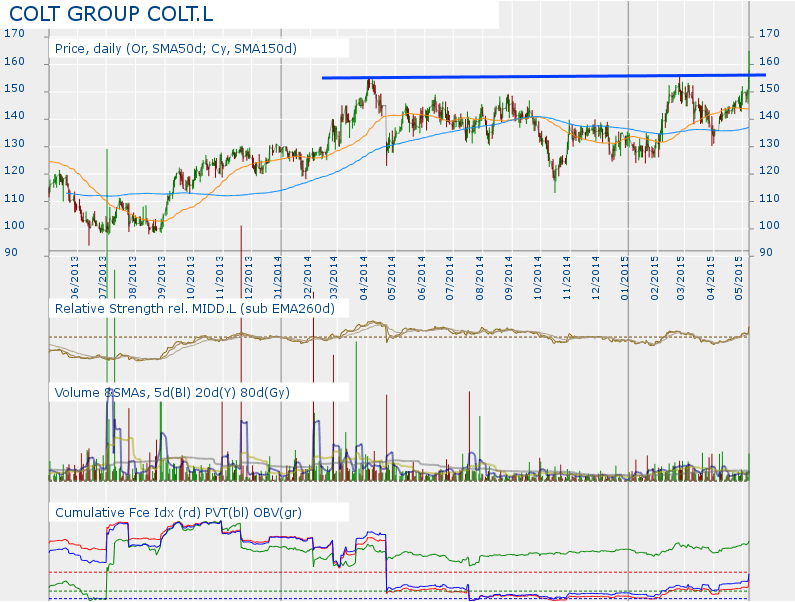Click the 01/2014 date axis label
The width and height of the screenshot is (795, 602).
(277, 278)
